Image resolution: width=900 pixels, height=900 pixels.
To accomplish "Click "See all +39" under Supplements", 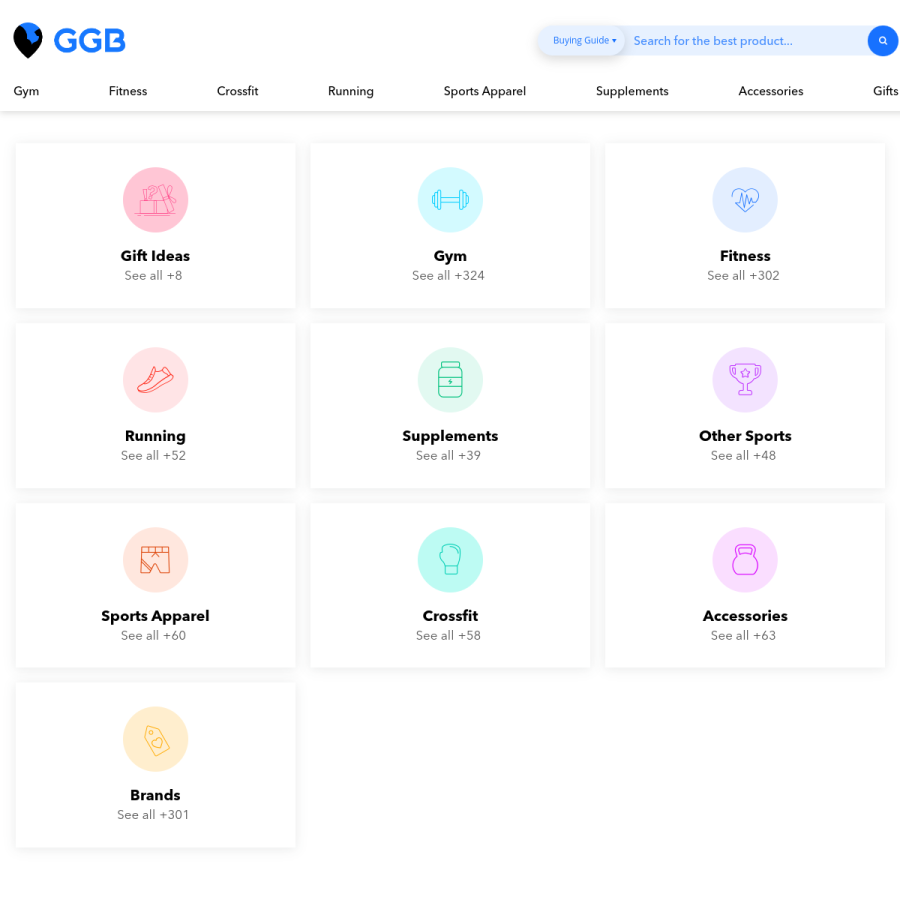I will point(448,456).
